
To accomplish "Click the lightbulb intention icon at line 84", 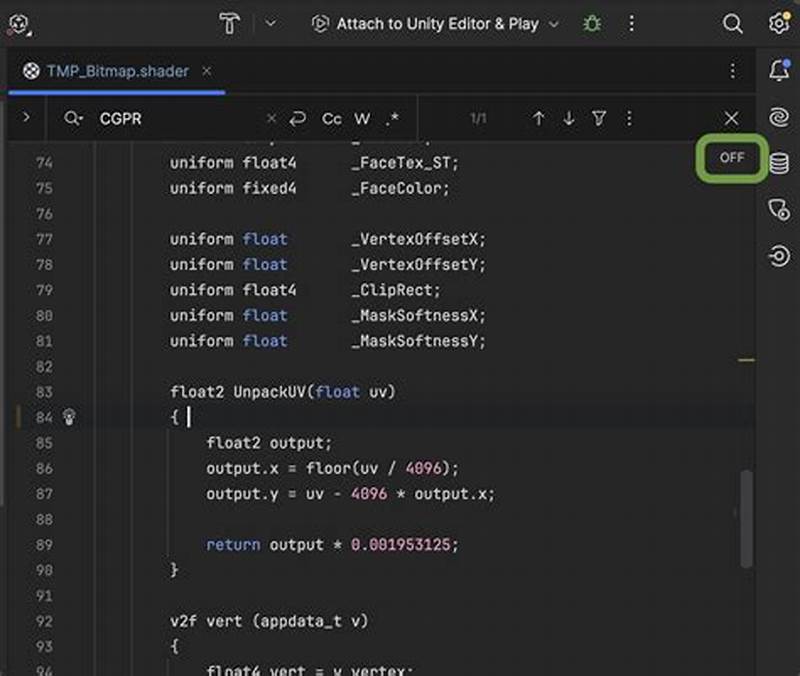I will (x=67, y=418).
